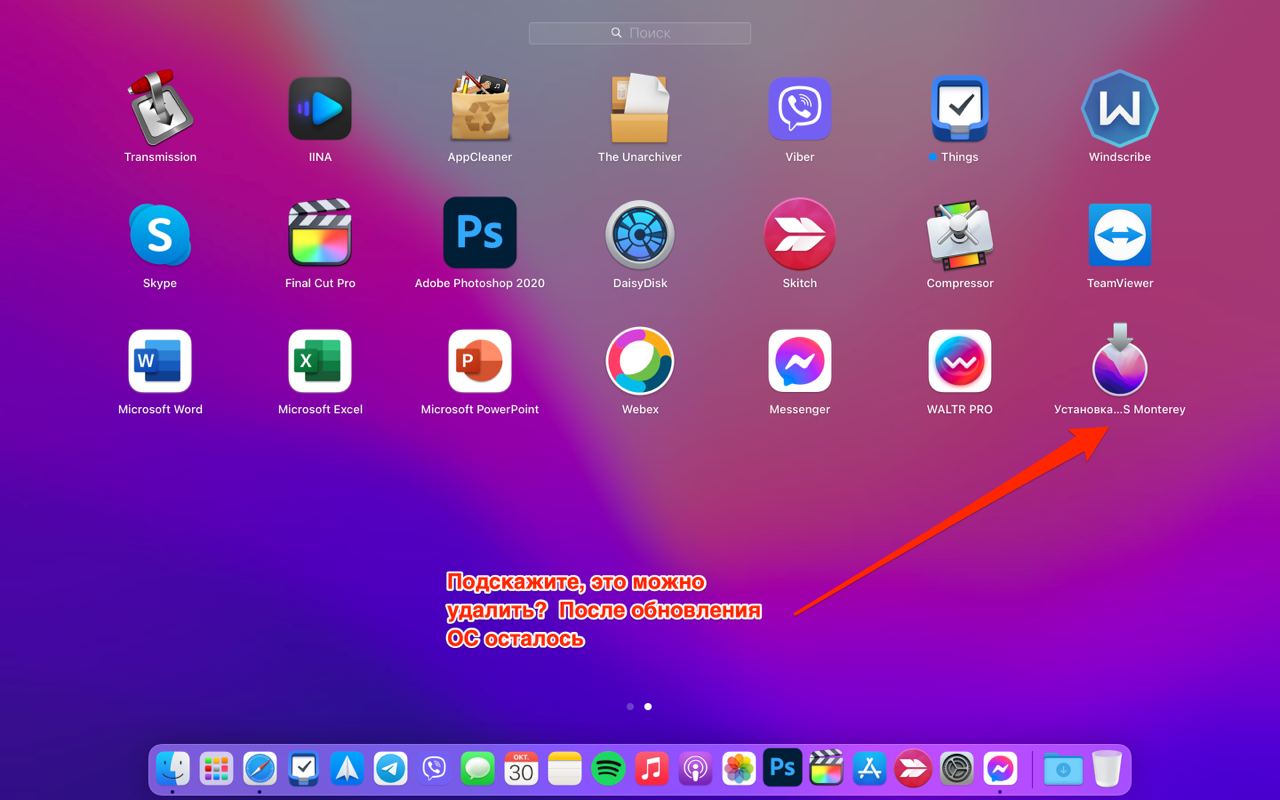The width and height of the screenshot is (1280, 800).
Task: Open AppCleaner in Launchpad
Action: tap(480, 107)
